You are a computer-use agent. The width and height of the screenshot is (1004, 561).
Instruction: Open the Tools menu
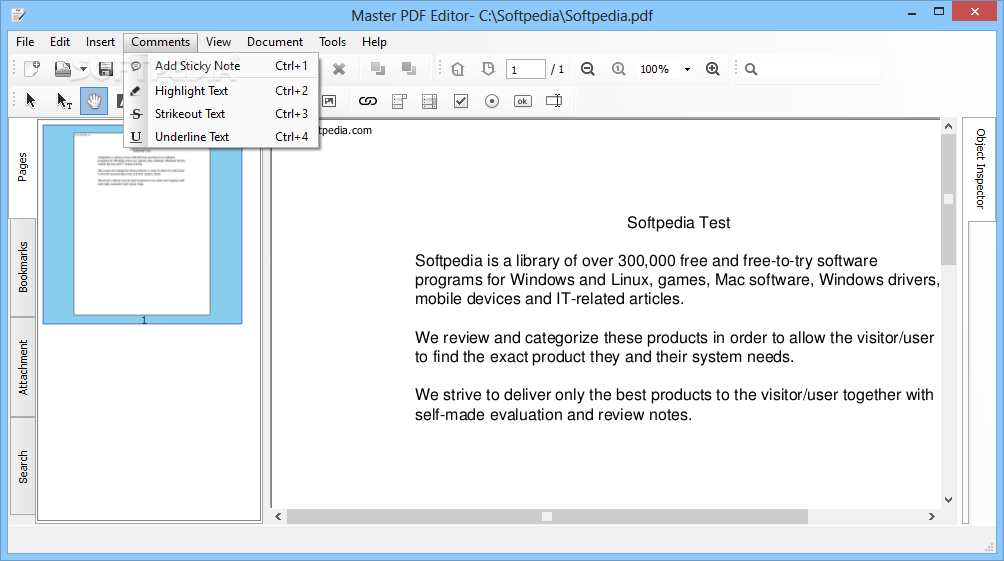[332, 42]
